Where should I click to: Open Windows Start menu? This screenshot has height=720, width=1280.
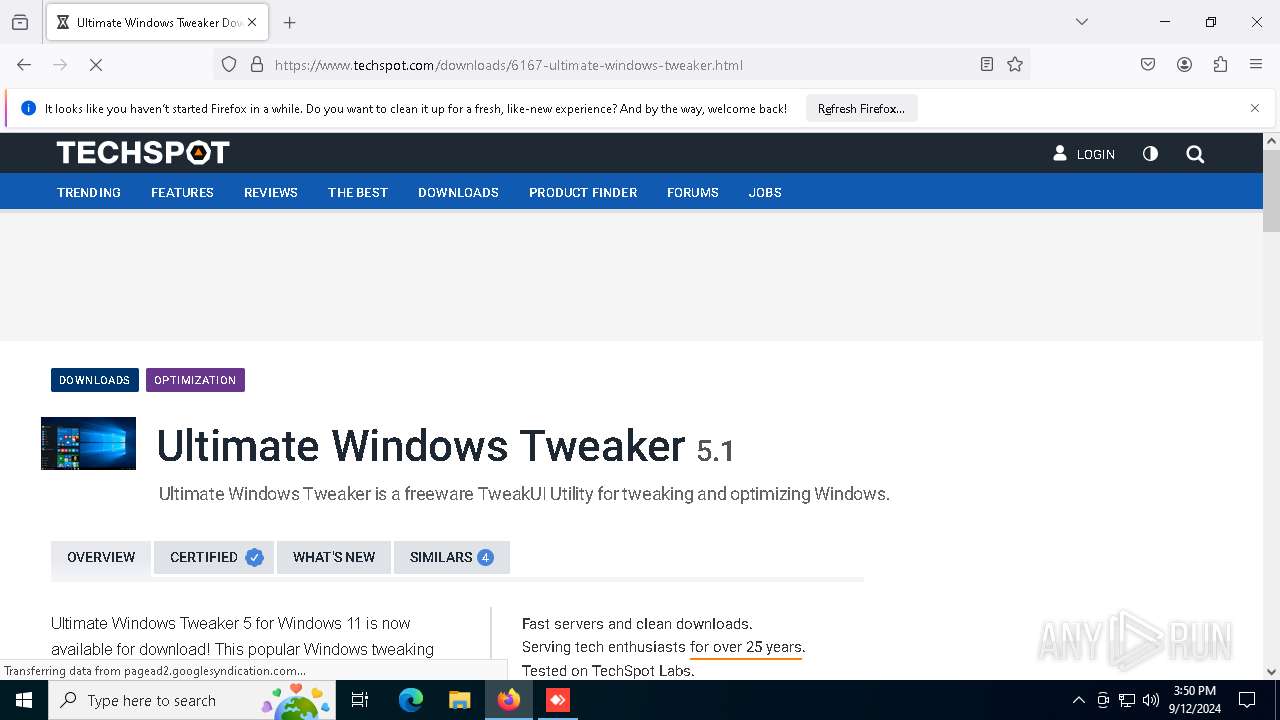(24, 700)
